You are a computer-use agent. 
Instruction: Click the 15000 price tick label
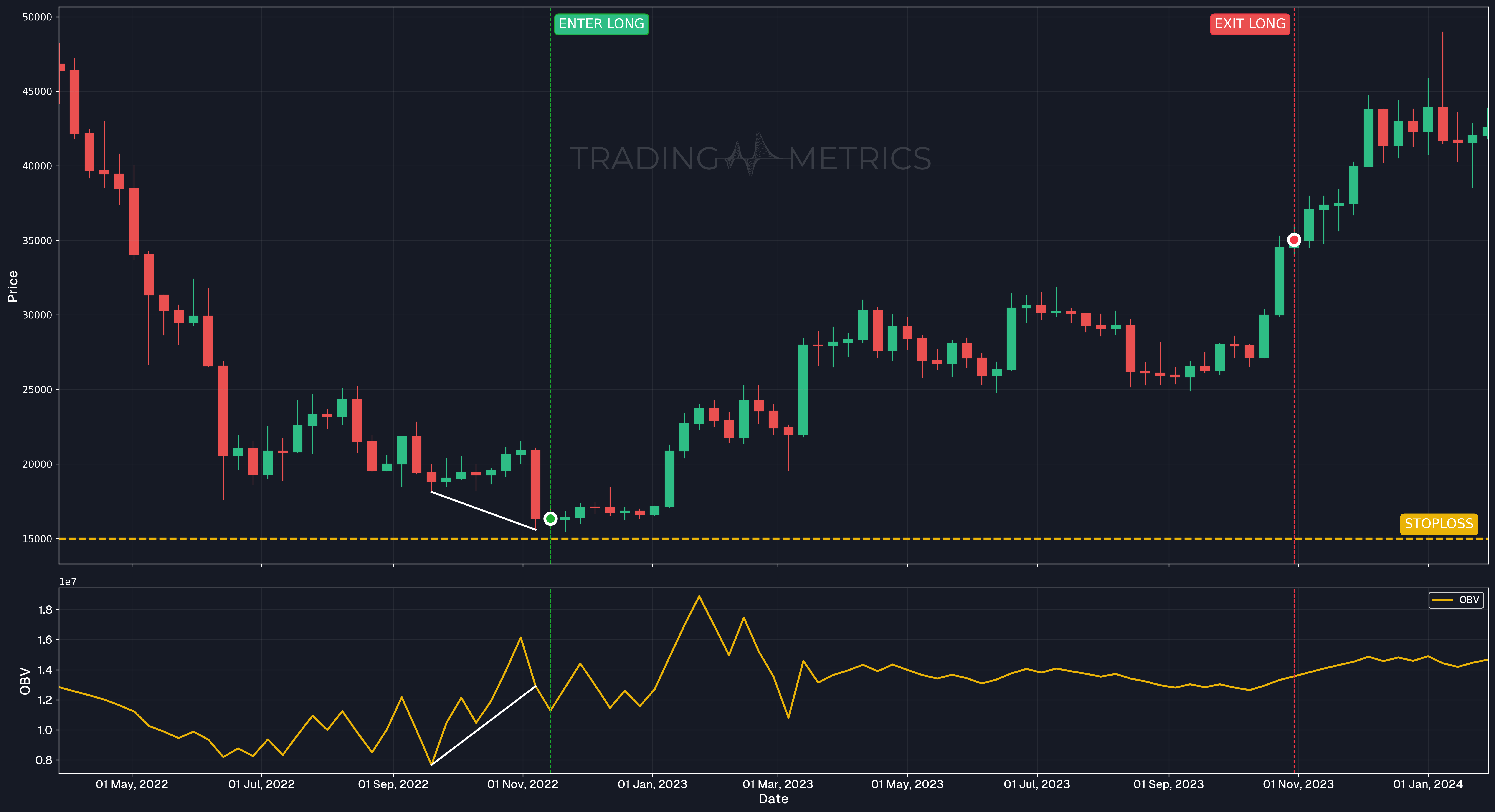click(x=37, y=539)
